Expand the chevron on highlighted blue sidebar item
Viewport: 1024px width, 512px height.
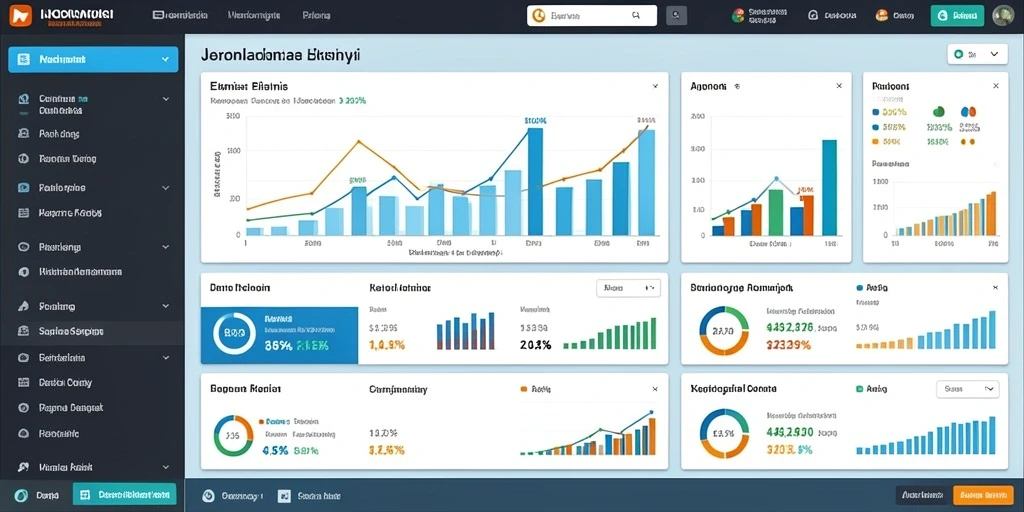tap(164, 59)
